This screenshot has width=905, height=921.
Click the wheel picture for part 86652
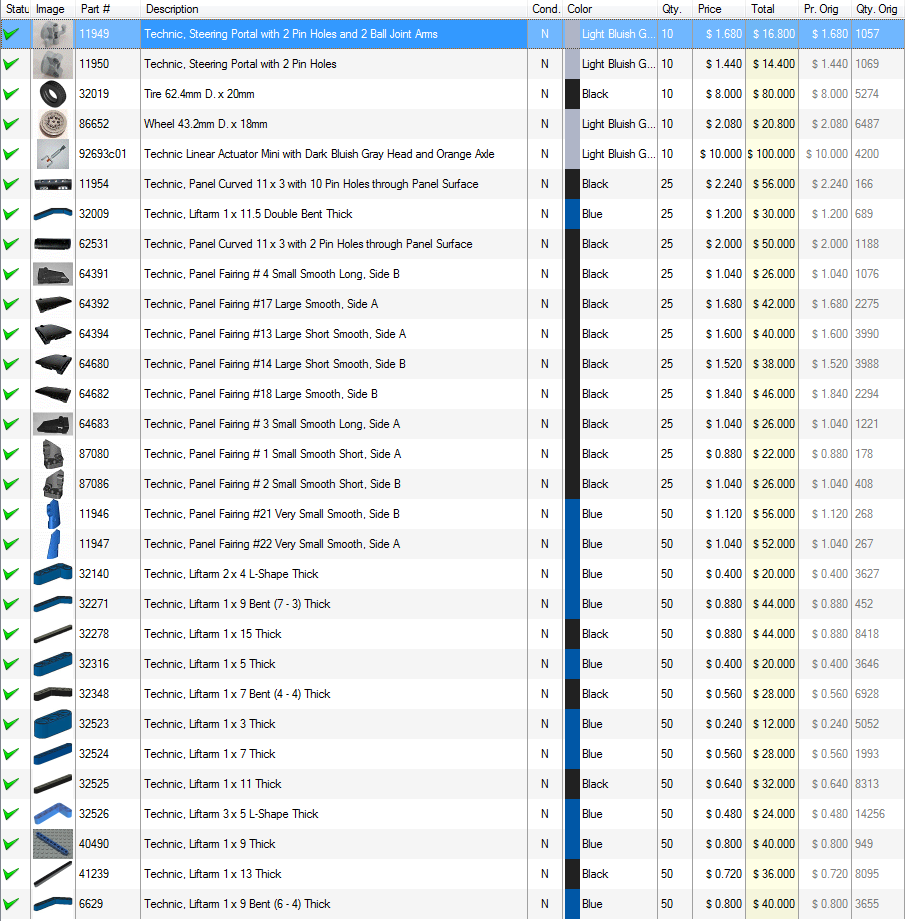pos(52,124)
